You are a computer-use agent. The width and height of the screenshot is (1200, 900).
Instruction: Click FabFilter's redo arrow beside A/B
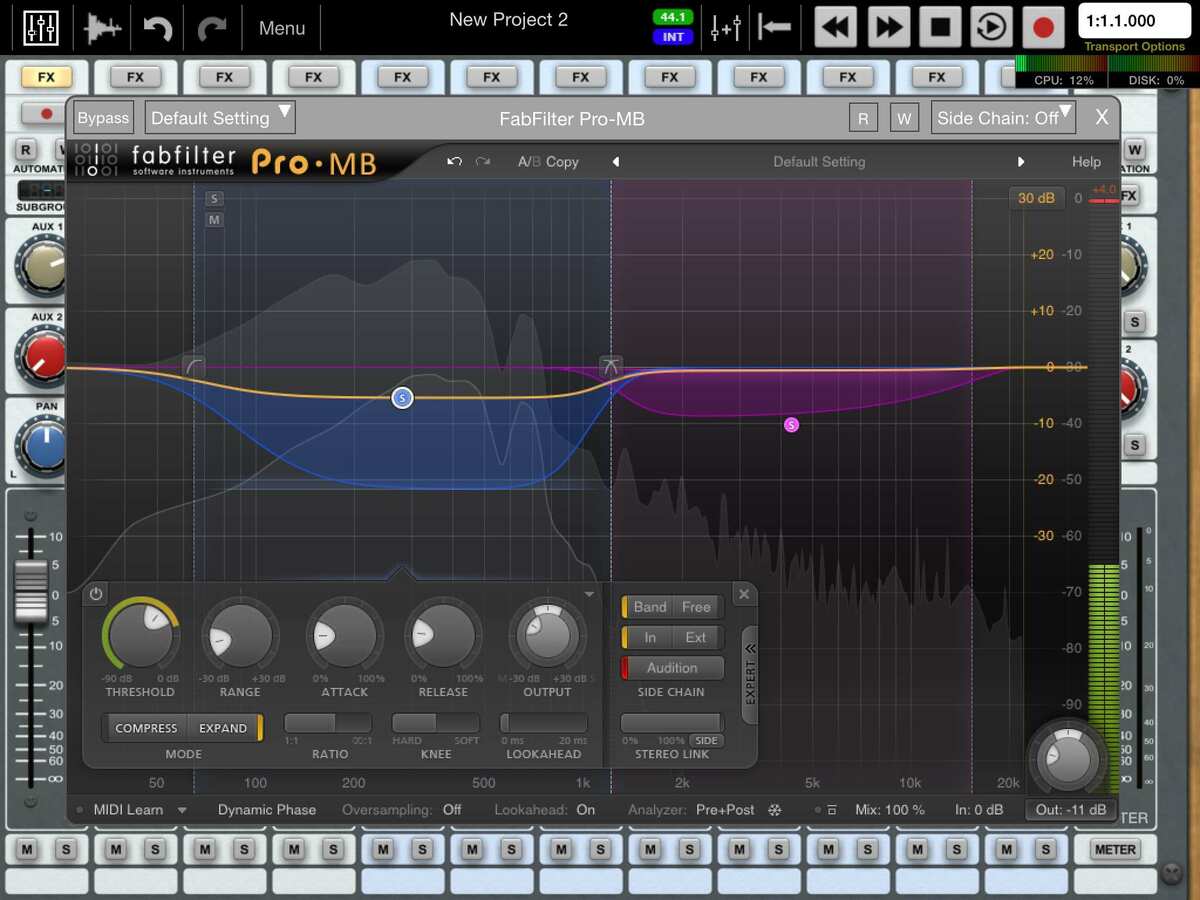(x=483, y=161)
